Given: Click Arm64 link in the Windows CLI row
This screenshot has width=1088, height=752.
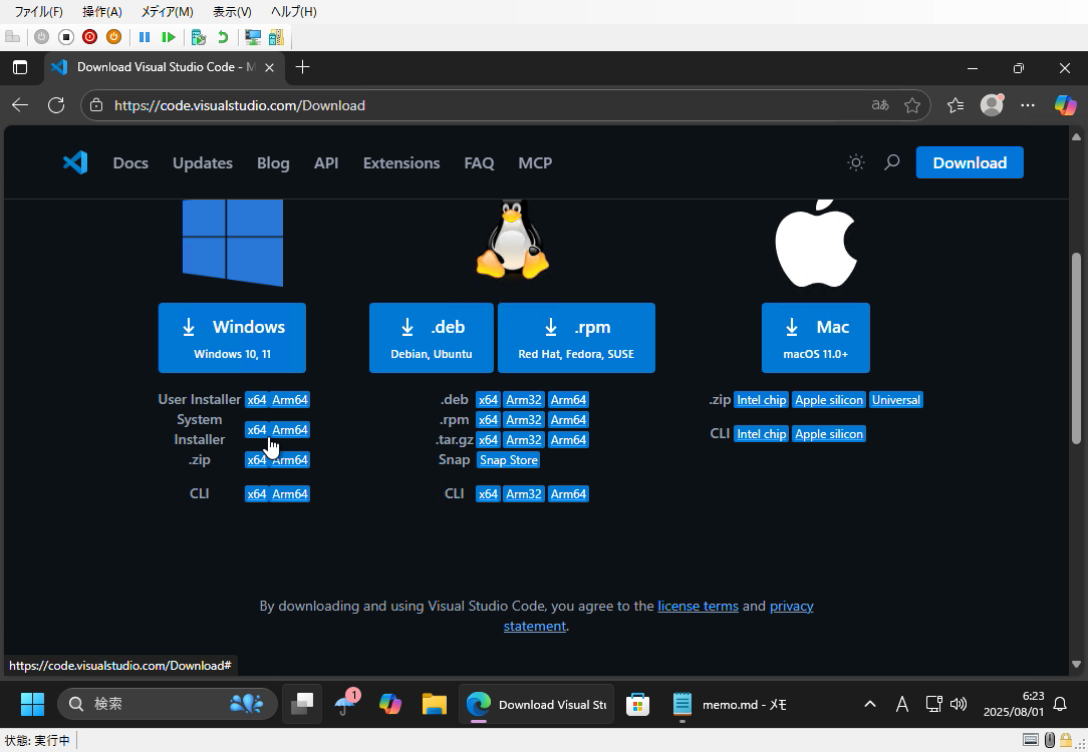Looking at the screenshot, I should click(290, 494).
